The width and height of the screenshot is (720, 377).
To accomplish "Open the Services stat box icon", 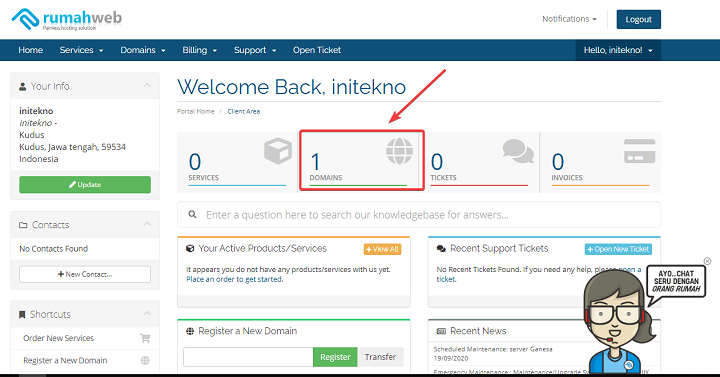I will click(278, 151).
